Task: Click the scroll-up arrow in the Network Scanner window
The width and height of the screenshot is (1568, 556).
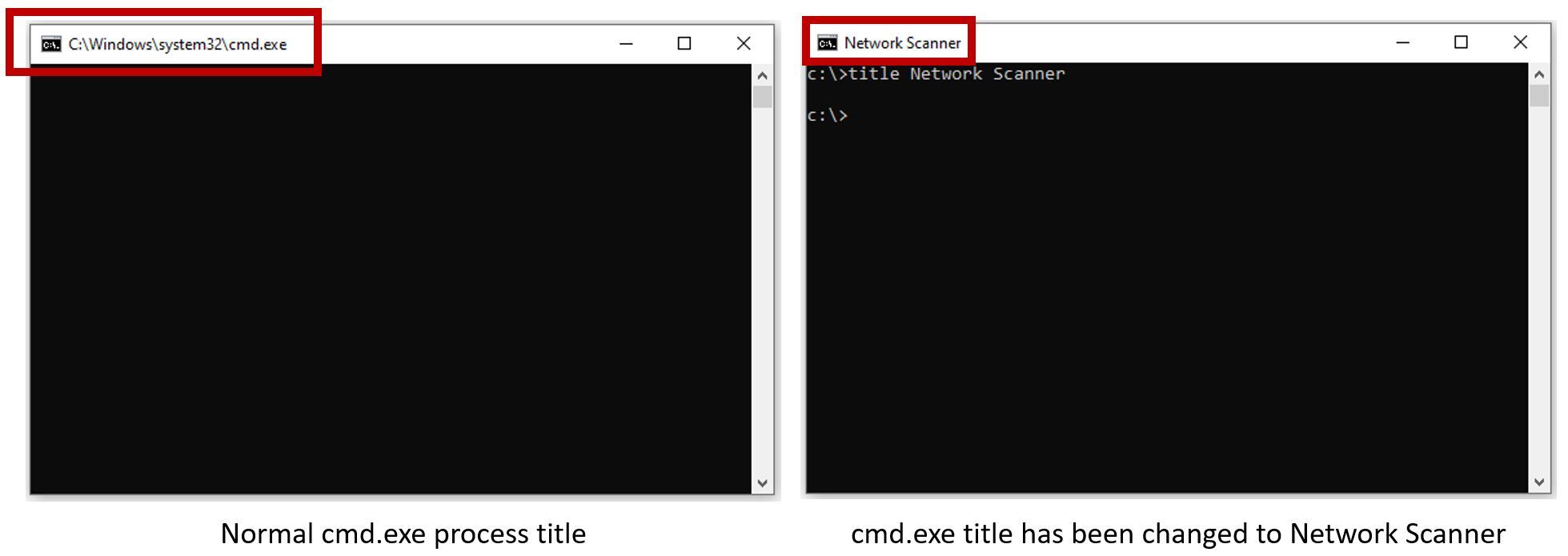Action: pyautogui.click(x=1538, y=74)
